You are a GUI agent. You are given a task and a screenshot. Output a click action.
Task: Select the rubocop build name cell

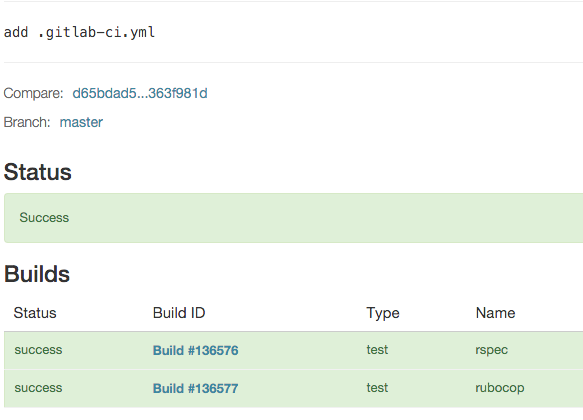(x=500, y=388)
